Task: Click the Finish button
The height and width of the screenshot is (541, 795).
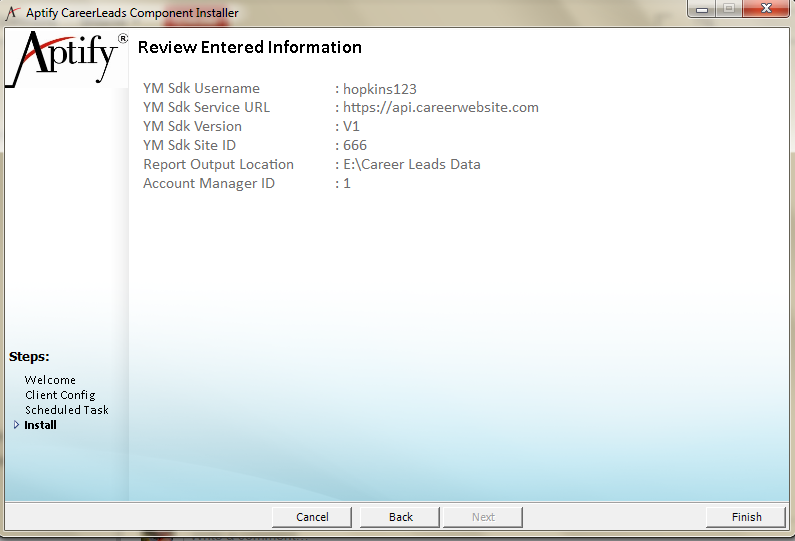Action: pyautogui.click(x=745, y=517)
